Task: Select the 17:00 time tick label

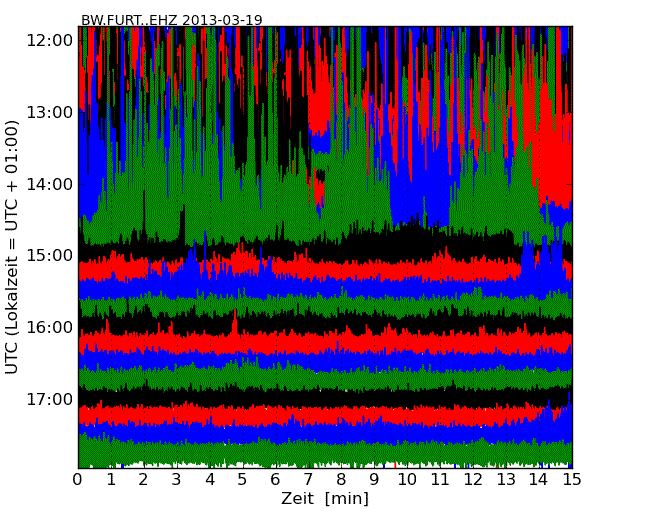Action: [x=50, y=400]
